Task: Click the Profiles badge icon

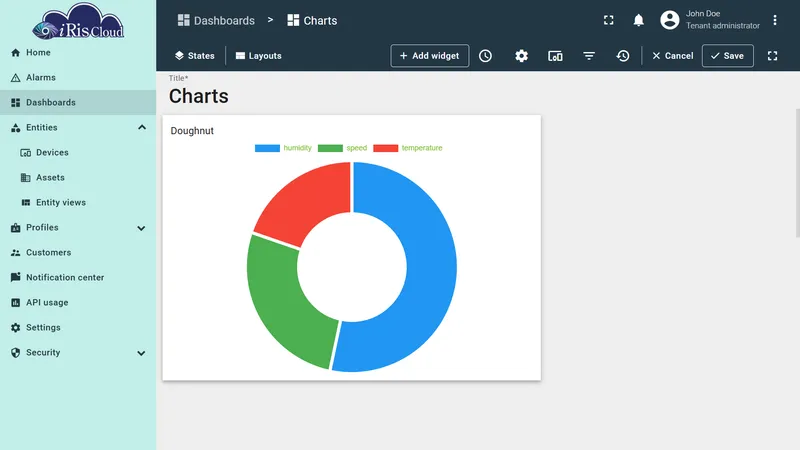Action: (16, 228)
